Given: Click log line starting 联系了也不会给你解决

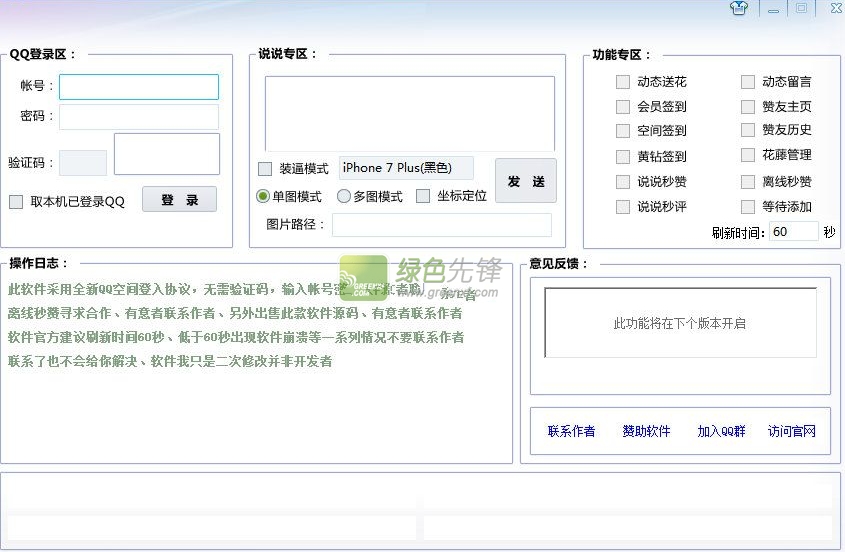Looking at the screenshot, I should click(x=170, y=361).
